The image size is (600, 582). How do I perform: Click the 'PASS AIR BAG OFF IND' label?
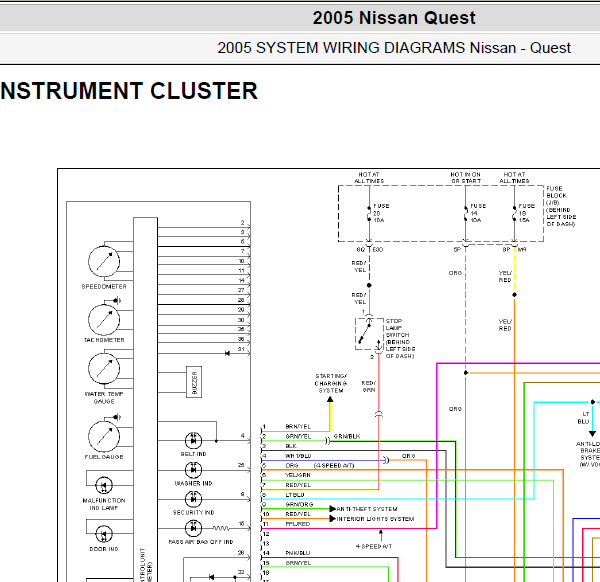pyautogui.click(x=201, y=542)
